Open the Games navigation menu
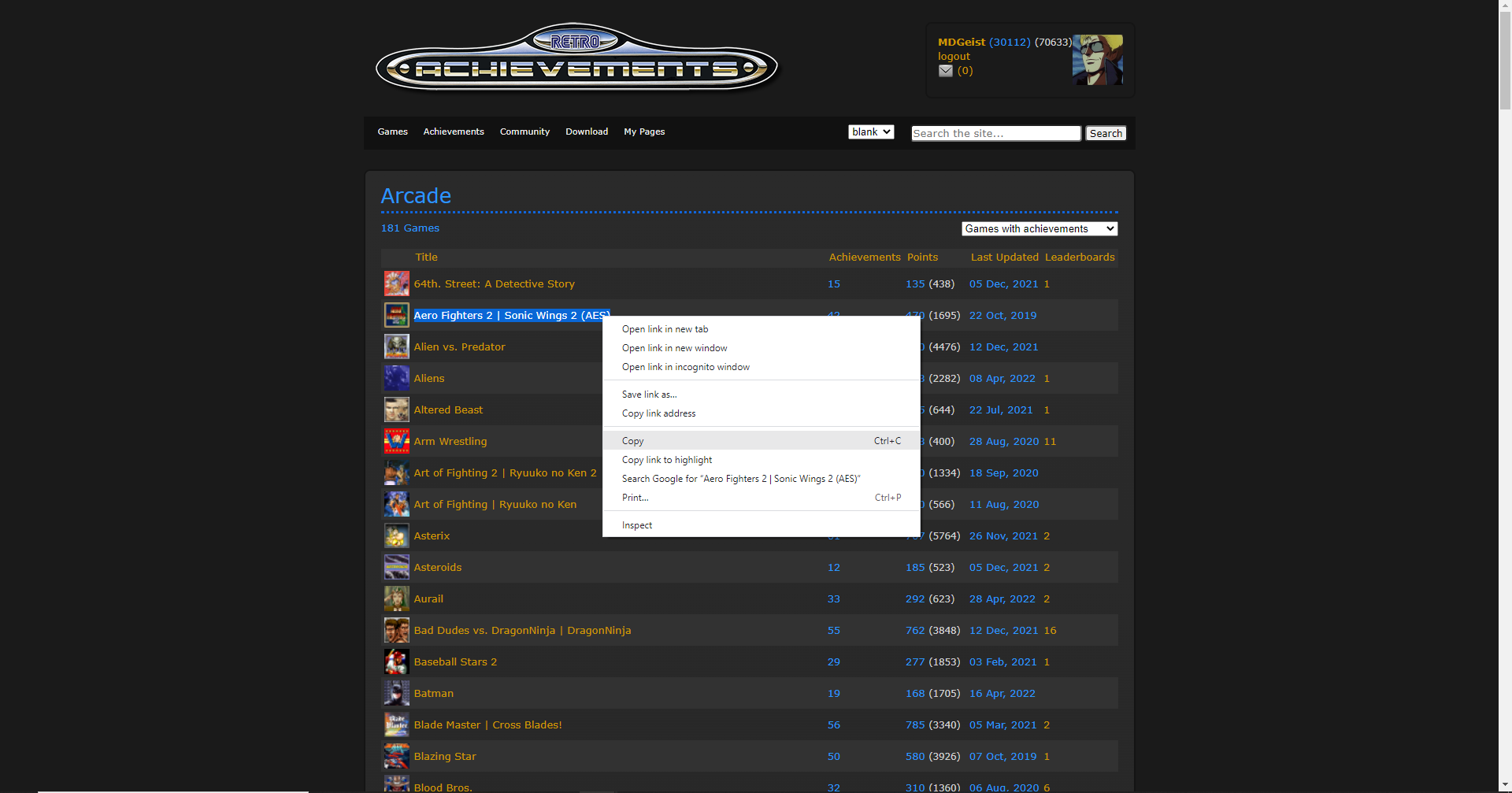 [x=392, y=132]
